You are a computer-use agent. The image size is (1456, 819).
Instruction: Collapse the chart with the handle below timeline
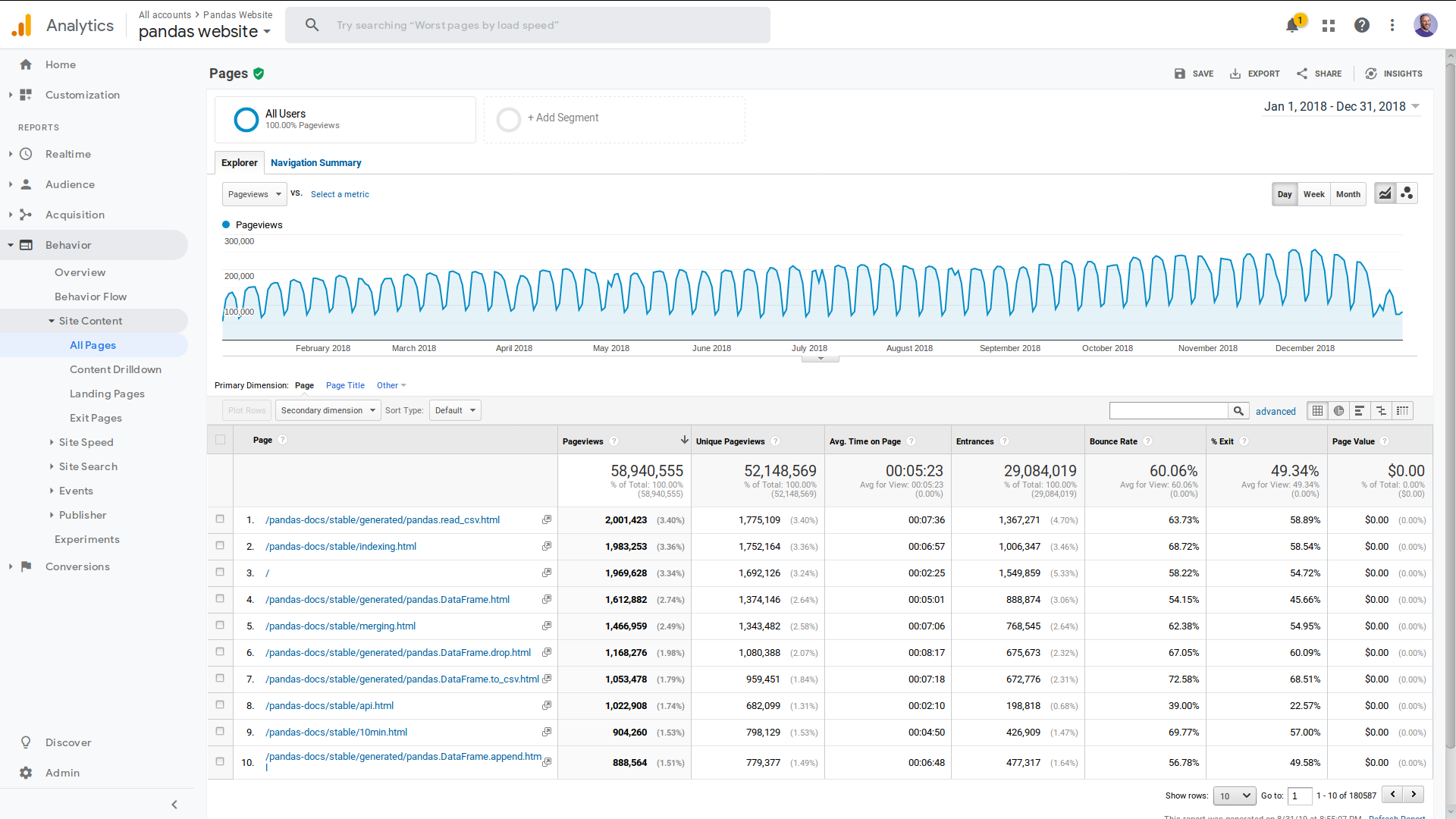coord(820,359)
